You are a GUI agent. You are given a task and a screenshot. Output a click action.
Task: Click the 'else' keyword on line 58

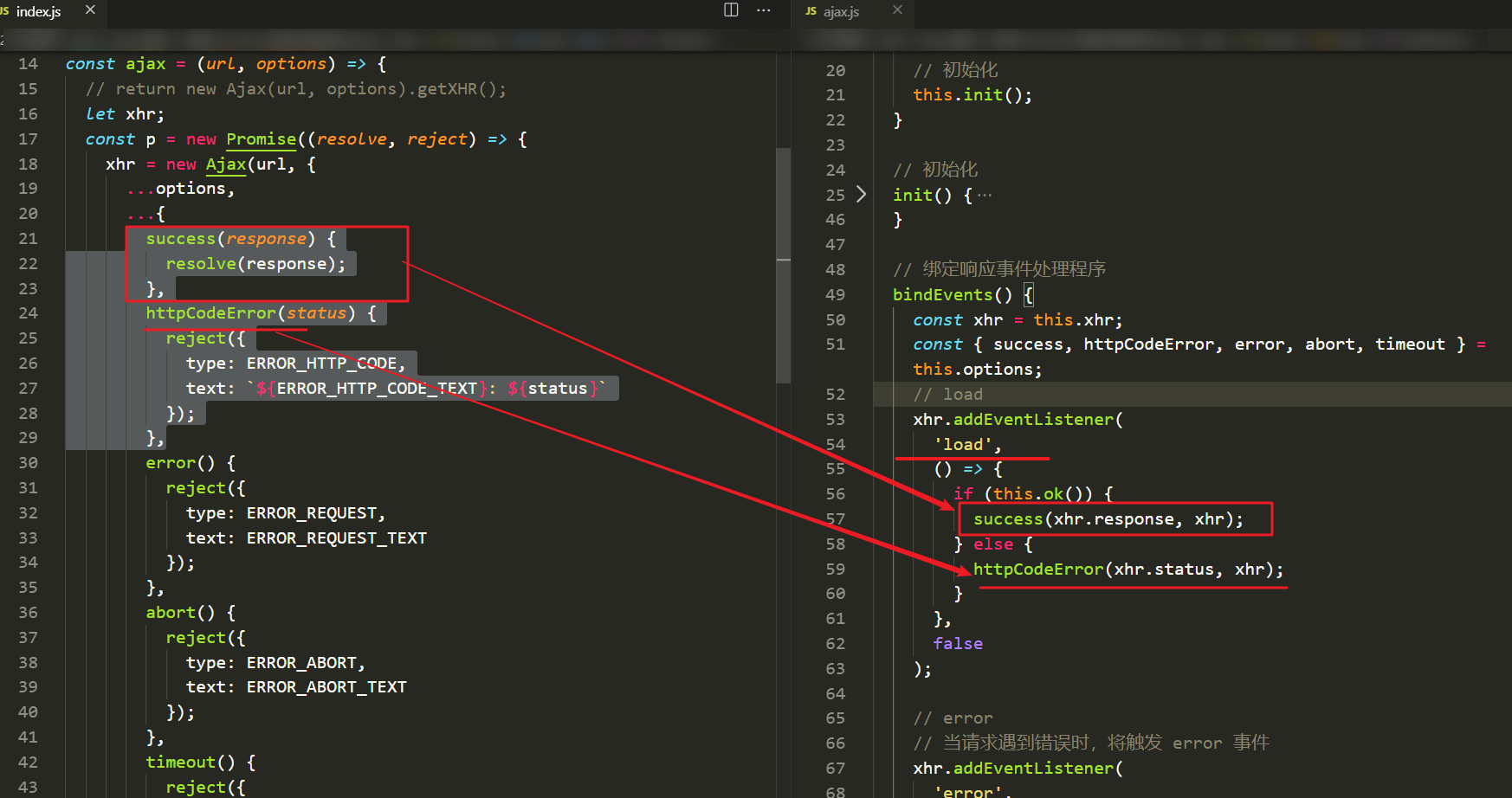click(993, 544)
